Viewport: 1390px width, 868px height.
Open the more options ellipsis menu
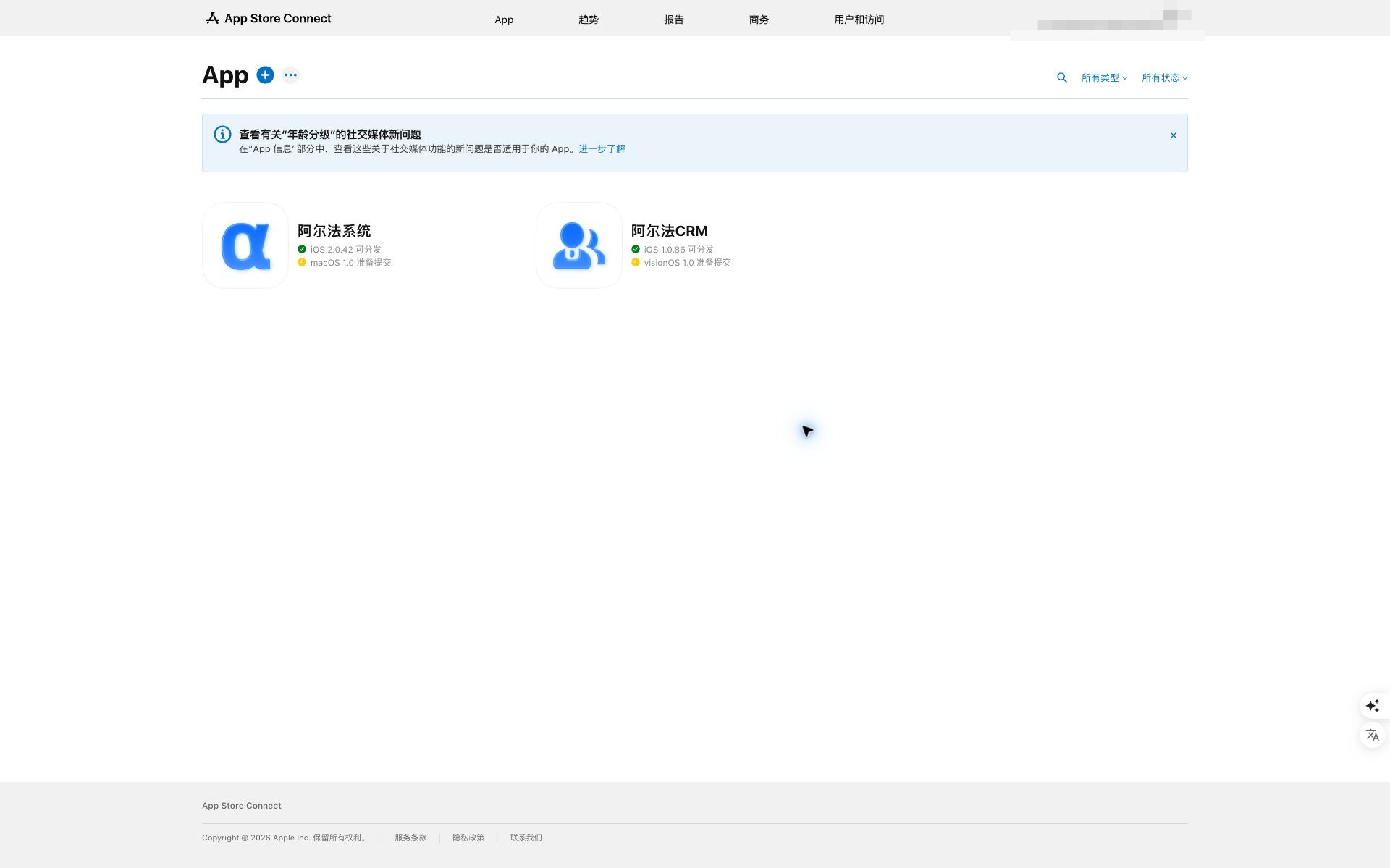pyautogui.click(x=290, y=75)
